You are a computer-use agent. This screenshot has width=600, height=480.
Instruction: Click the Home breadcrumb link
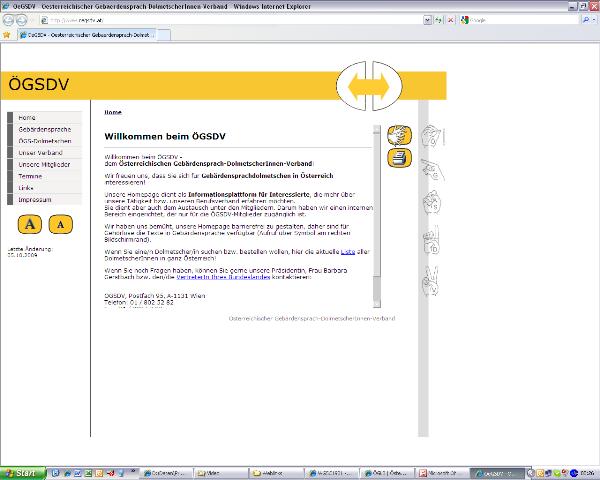[112, 112]
